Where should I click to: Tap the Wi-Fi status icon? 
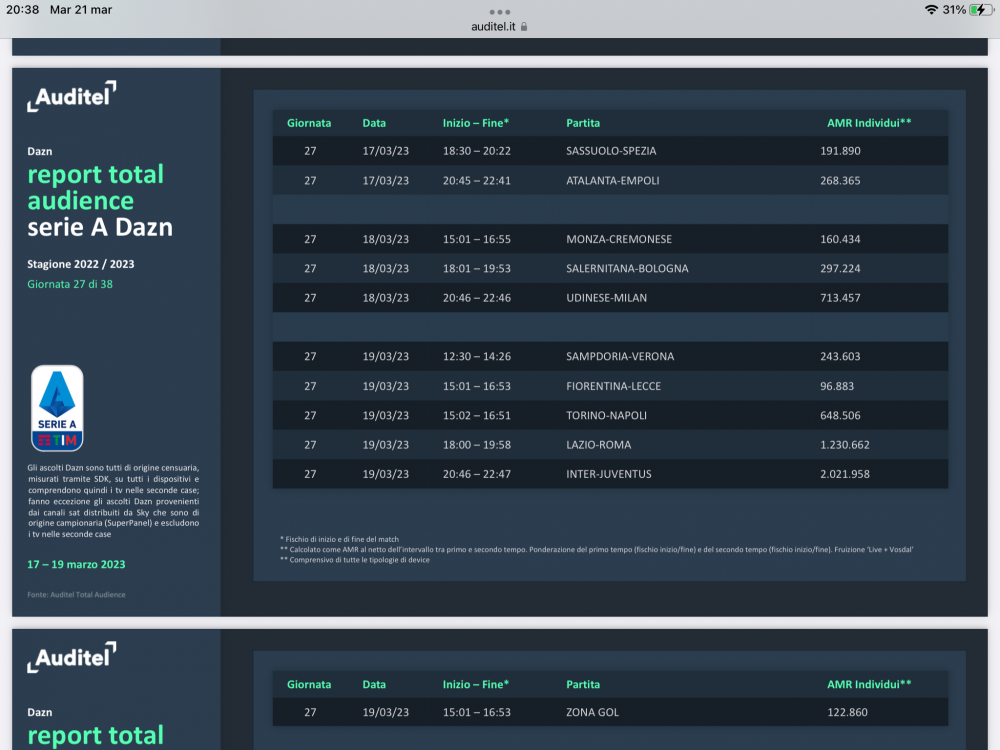931,10
